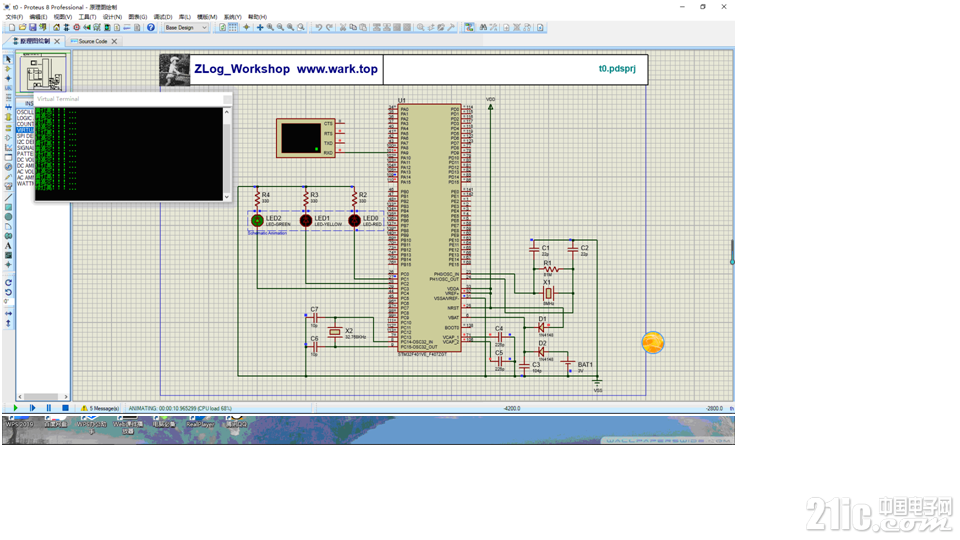This screenshot has width=960, height=540.
Task: Click the Play simulation button
Action: (15, 408)
